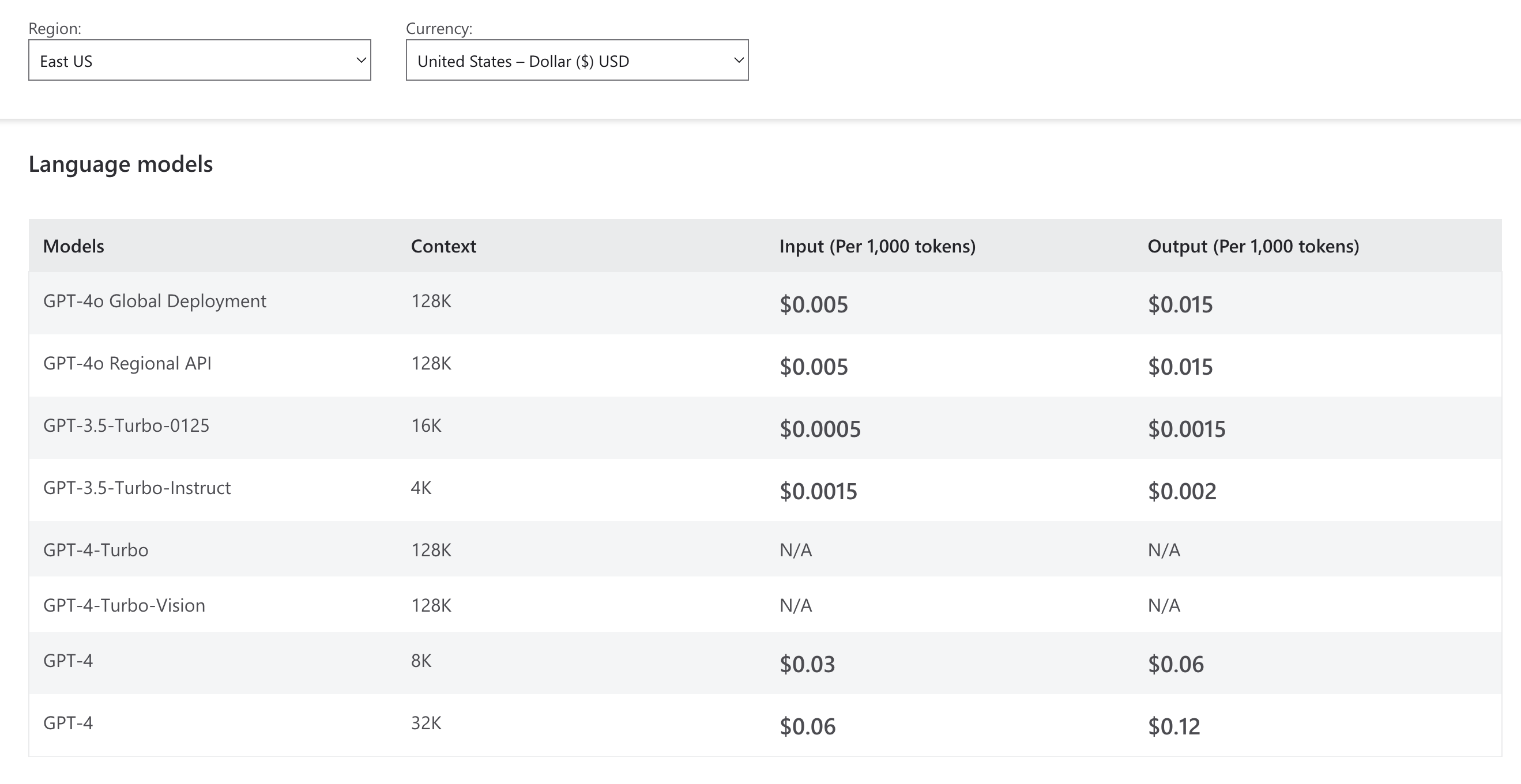Screen dimensions: 1521x784
Task: Click $0.005 input for GPT-4o Global Deployment
Action: (x=814, y=304)
